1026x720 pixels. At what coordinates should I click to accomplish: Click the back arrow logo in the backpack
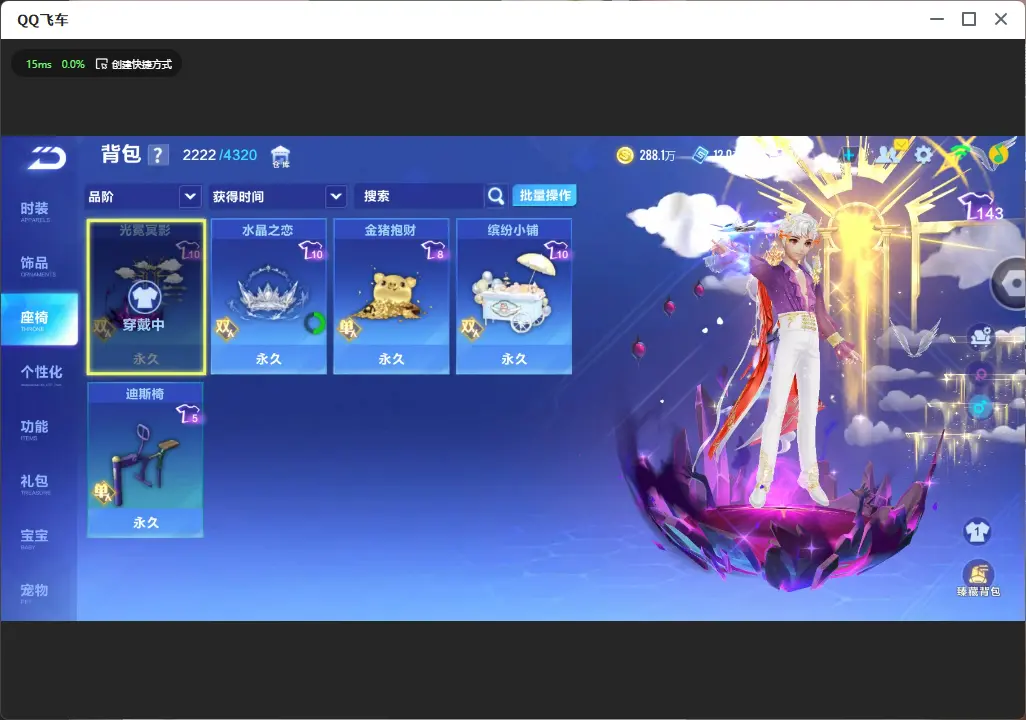pyautogui.click(x=46, y=157)
